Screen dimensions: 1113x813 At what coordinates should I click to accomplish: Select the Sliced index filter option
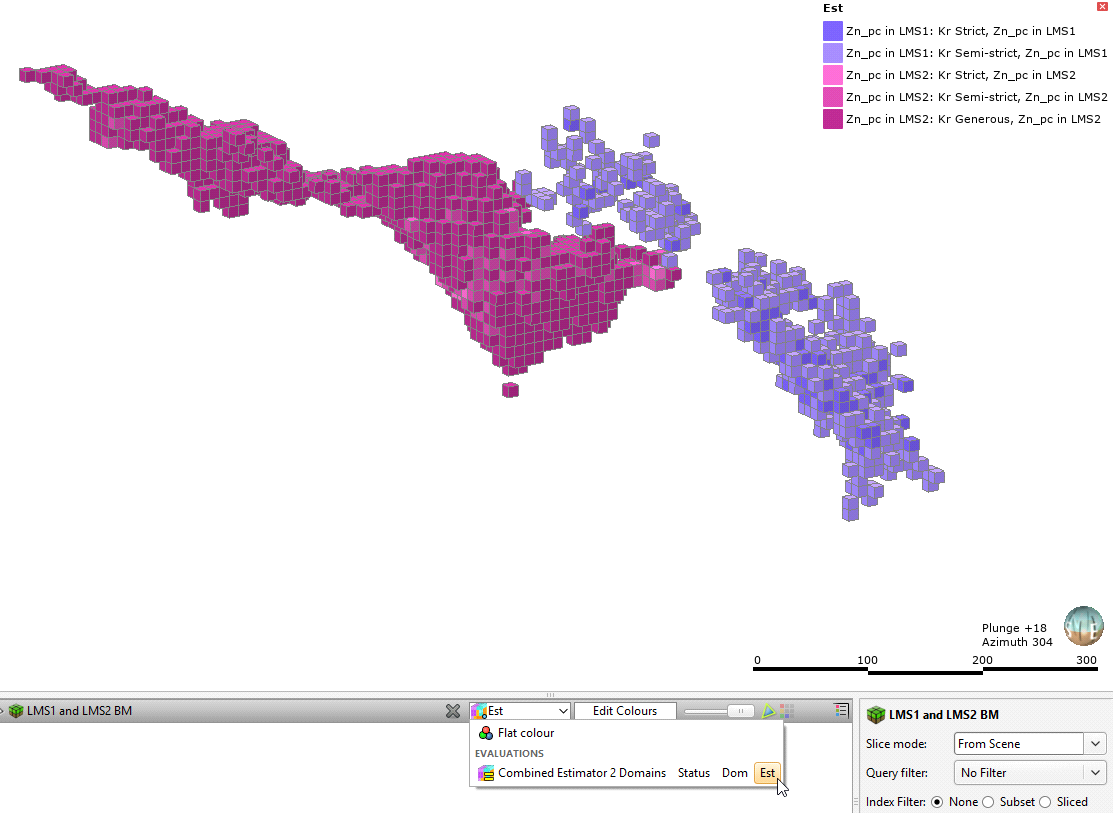(x=1045, y=802)
